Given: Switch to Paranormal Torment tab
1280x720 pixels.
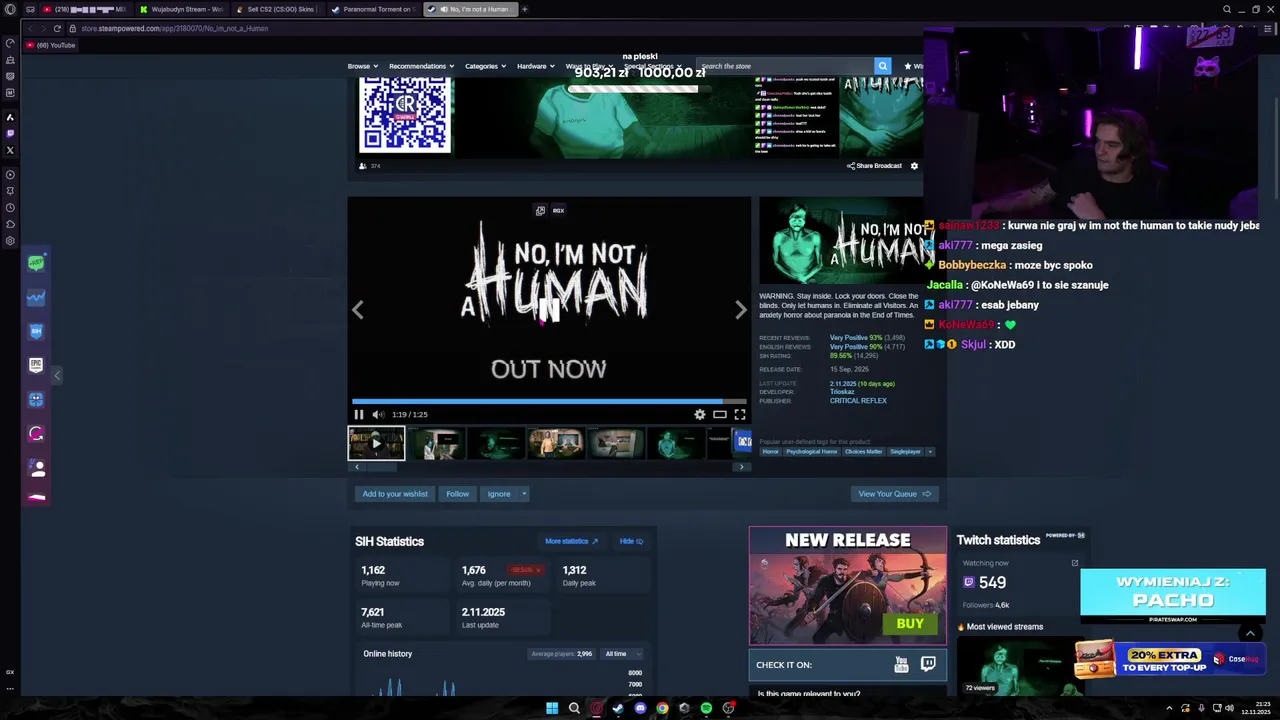Looking at the screenshot, I should [x=373, y=9].
